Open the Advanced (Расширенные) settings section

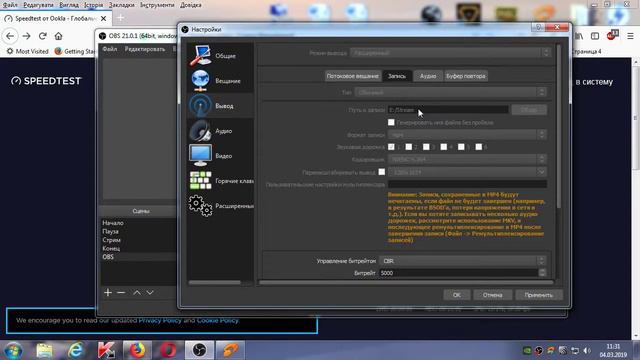click(220, 206)
